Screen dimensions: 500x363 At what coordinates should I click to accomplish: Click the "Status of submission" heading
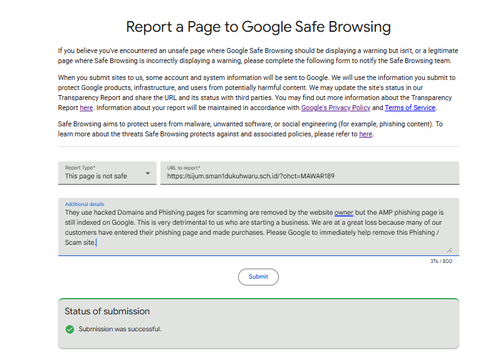click(x=107, y=311)
